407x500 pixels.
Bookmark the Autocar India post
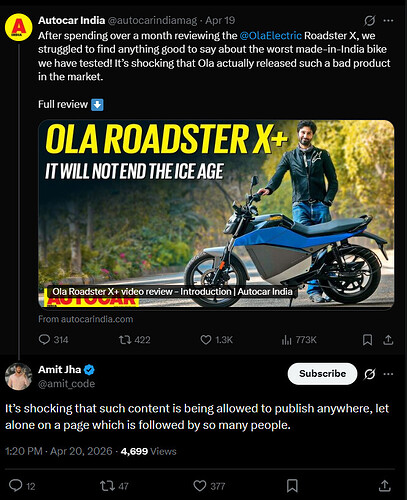click(367, 340)
